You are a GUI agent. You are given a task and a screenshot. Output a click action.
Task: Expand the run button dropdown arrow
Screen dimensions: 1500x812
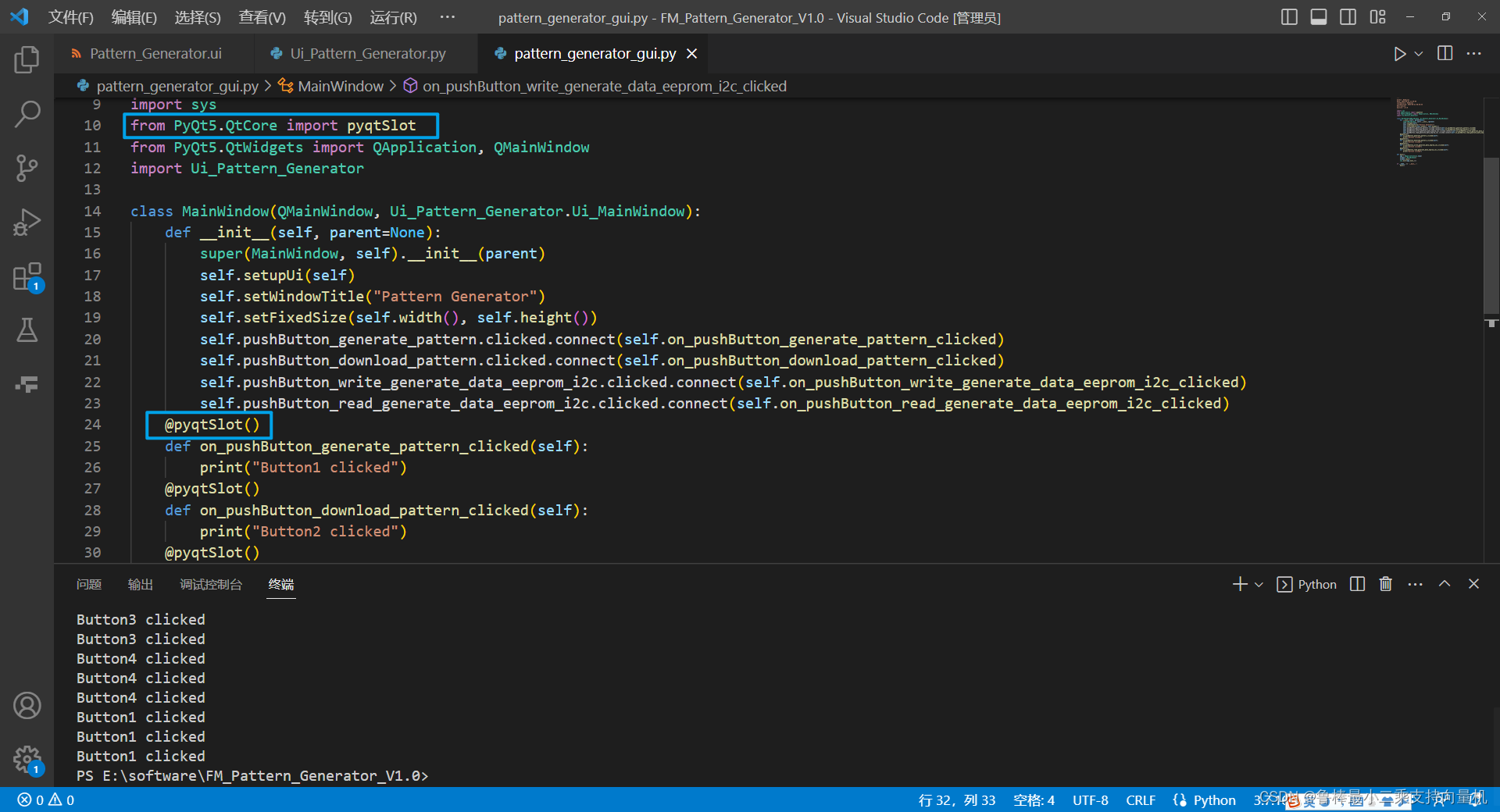pyautogui.click(x=1419, y=54)
